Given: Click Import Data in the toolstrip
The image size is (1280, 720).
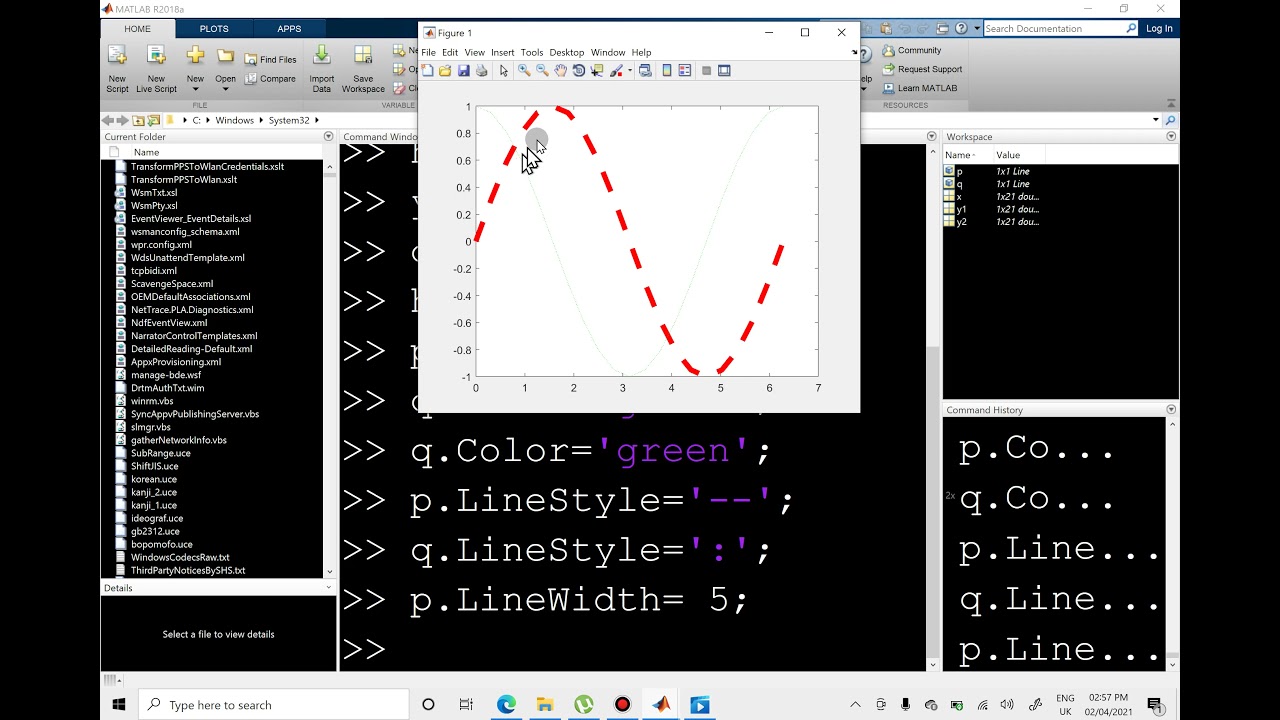Looking at the screenshot, I should coord(322,69).
